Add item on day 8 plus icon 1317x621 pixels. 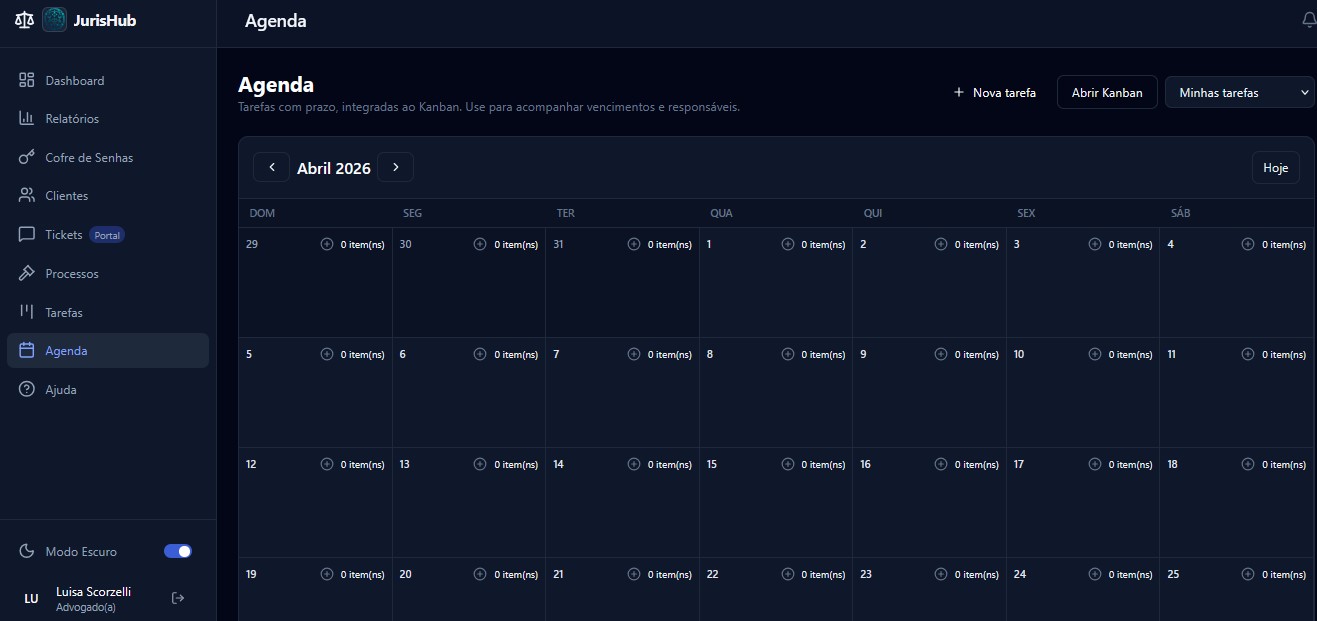(788, 354)
